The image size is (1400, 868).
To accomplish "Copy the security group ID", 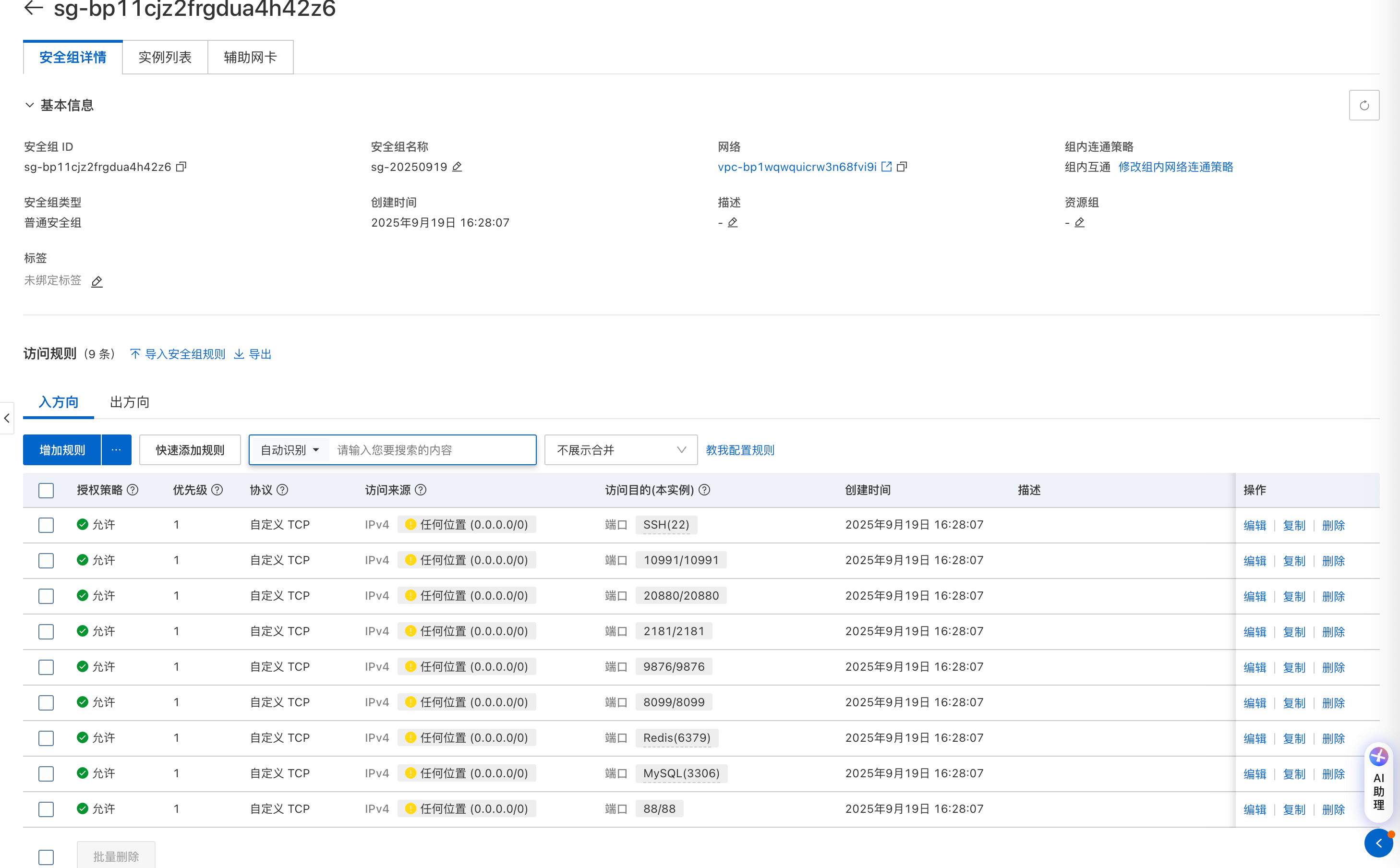I will tap(181, 167).
